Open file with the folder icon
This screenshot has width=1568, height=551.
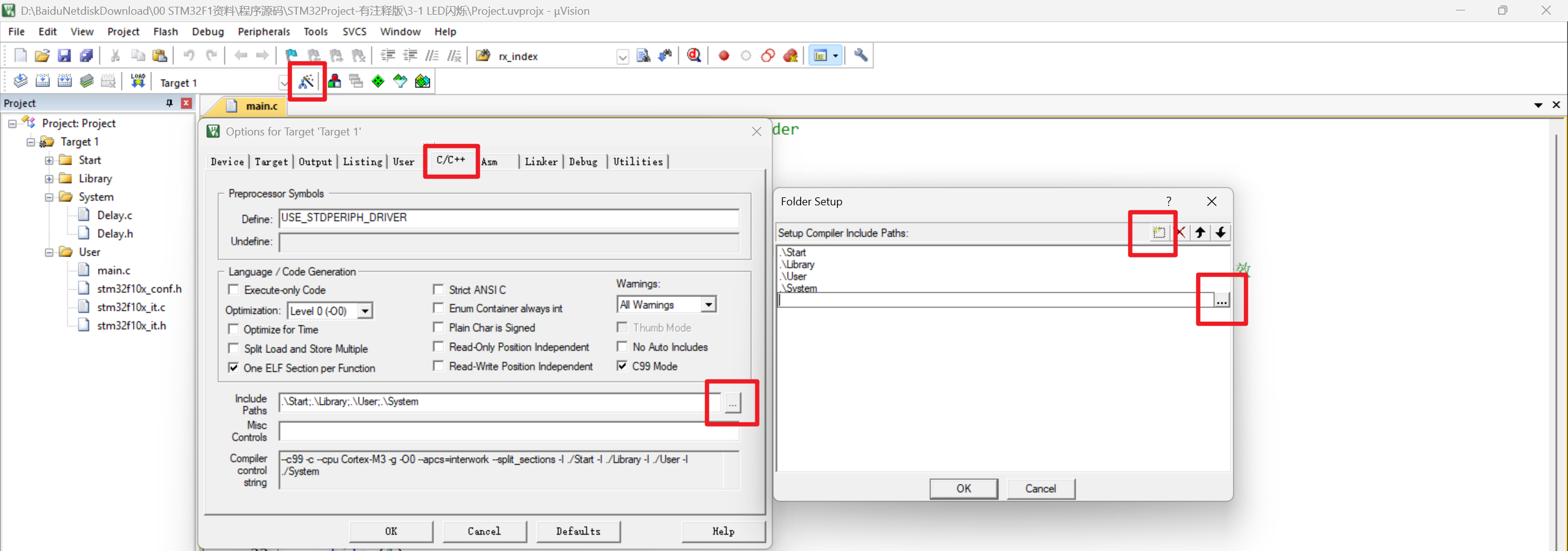point(42,56)
